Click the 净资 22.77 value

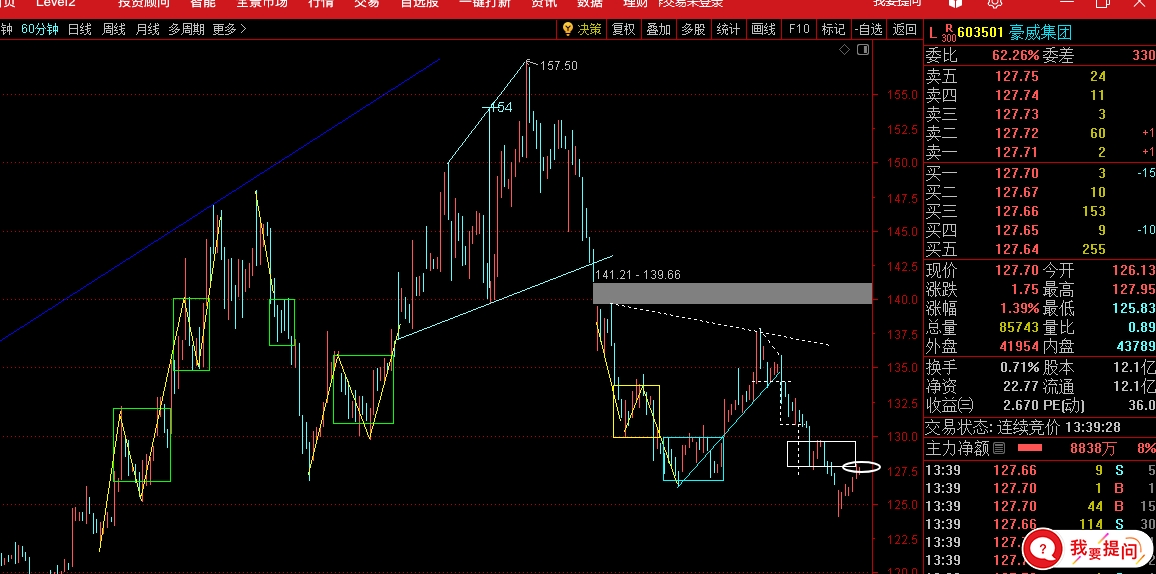pos(1020,387)
